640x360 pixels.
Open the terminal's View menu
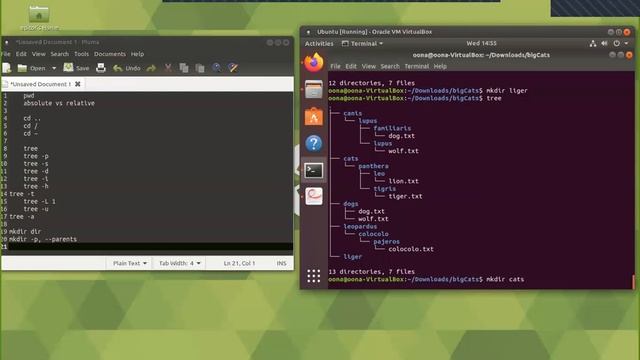[369, 66]
